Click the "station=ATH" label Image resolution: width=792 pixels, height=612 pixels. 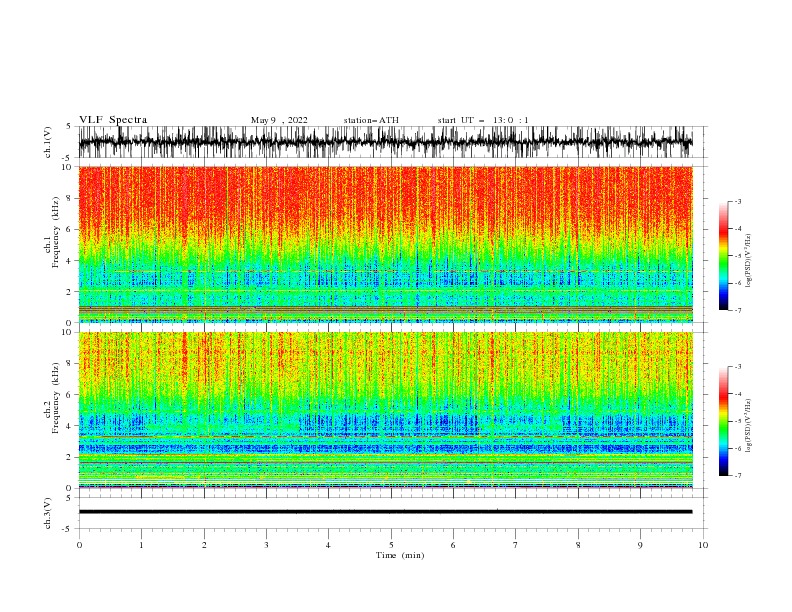(371, 120)
